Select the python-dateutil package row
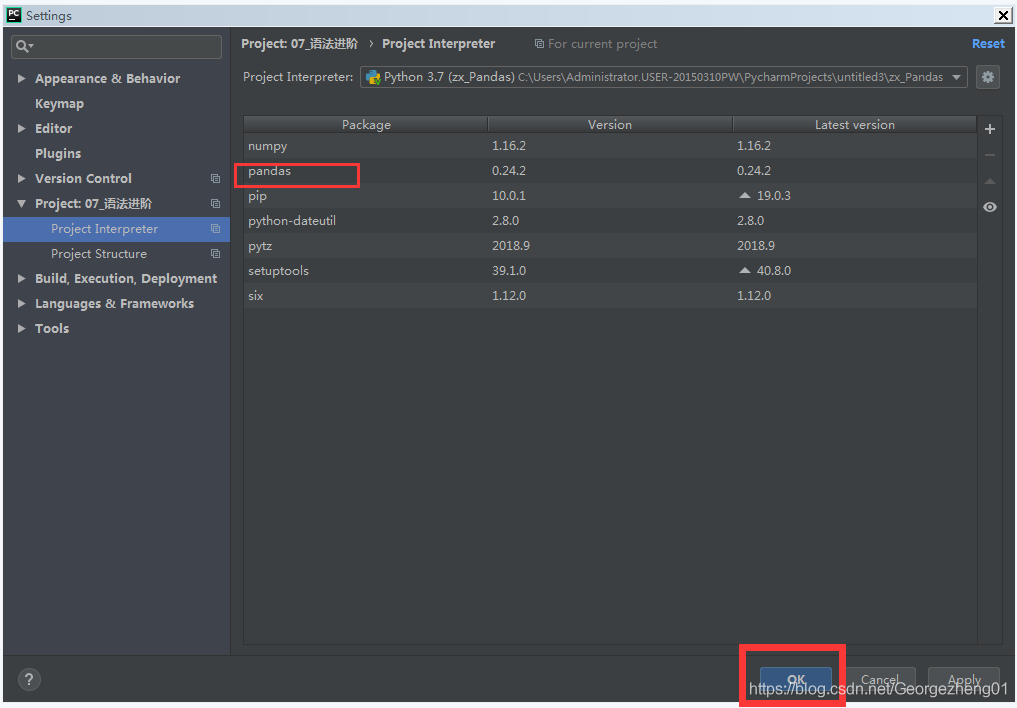 click(x=610, y=220)
